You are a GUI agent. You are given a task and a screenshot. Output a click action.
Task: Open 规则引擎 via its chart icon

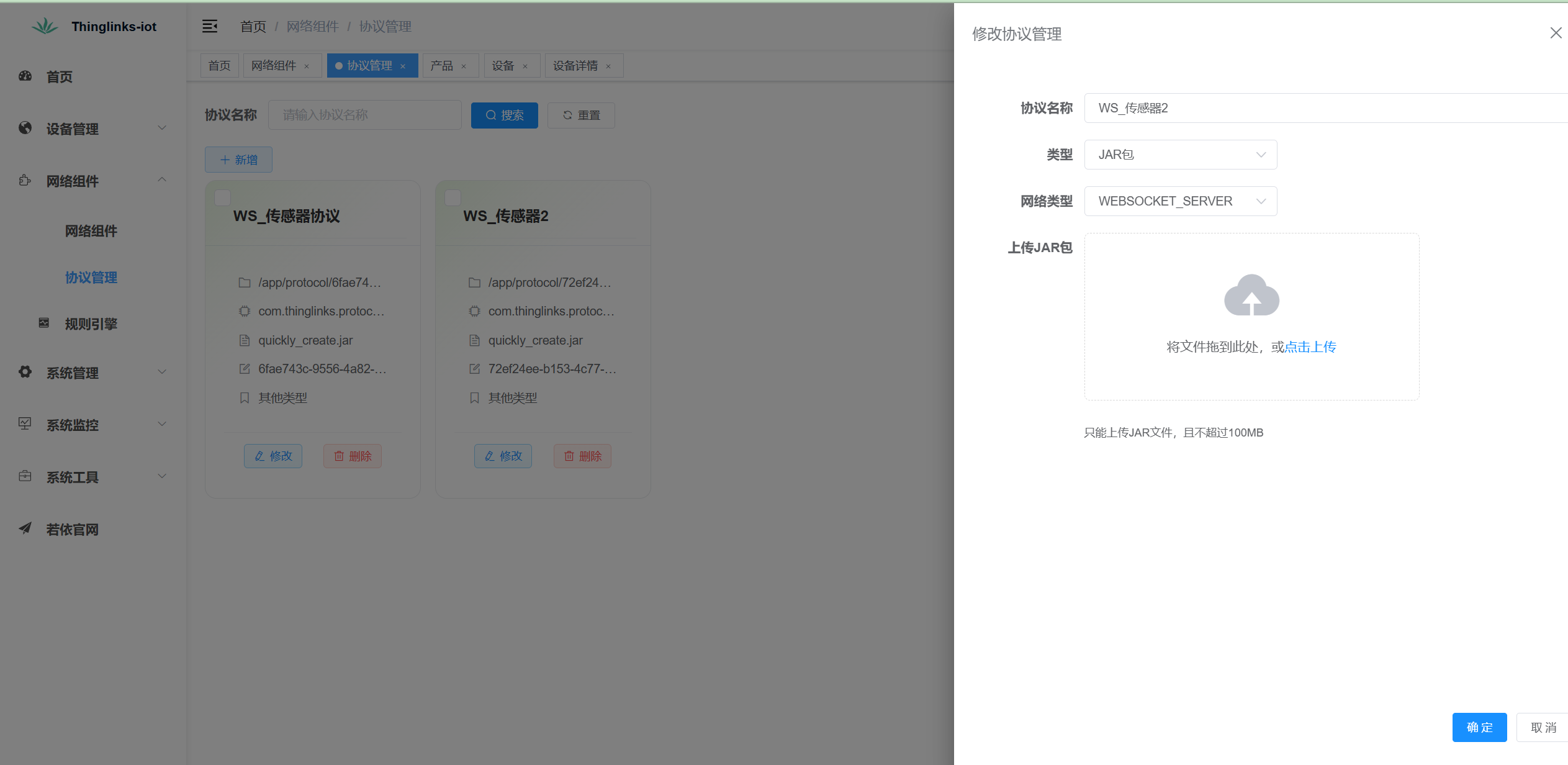43,323
